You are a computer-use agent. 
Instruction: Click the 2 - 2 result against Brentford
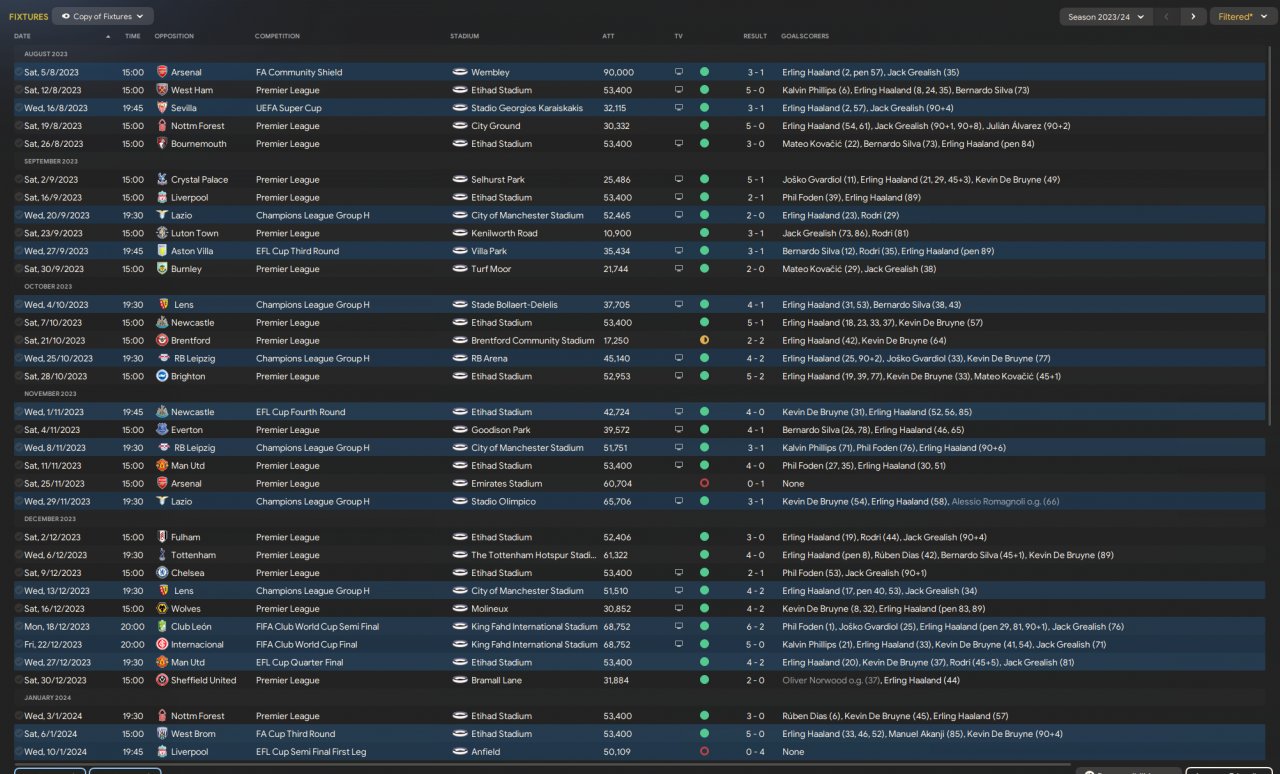click(756, 341)
